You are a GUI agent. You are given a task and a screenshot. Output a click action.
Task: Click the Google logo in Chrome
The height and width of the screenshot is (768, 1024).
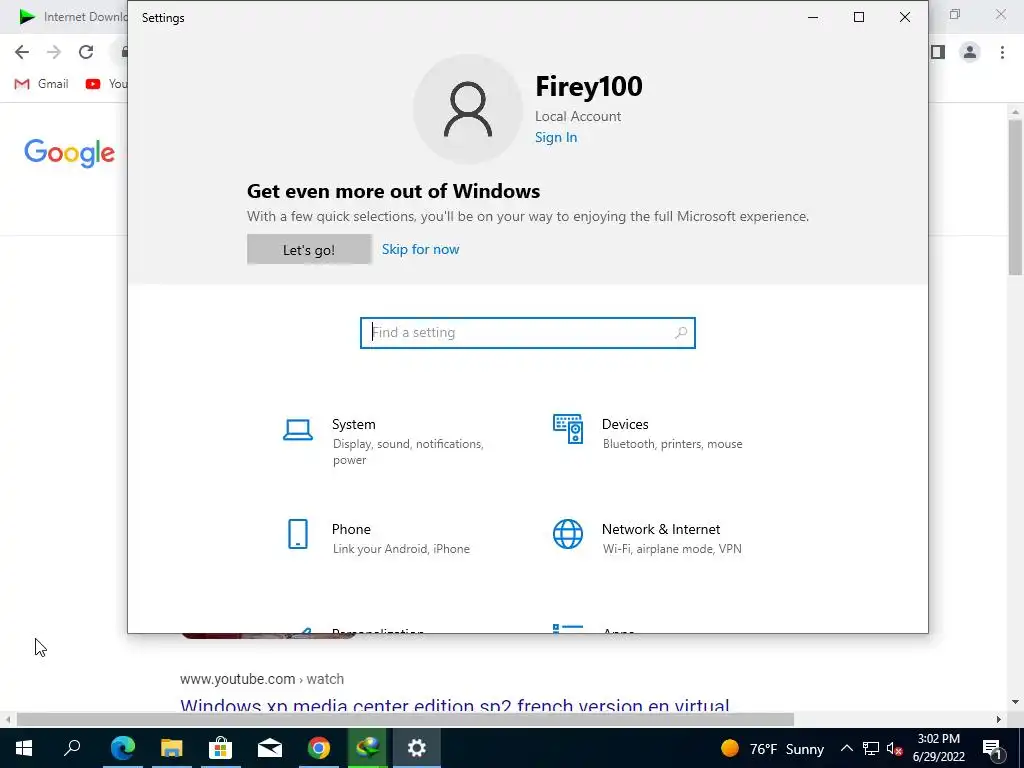coord(69,153)
